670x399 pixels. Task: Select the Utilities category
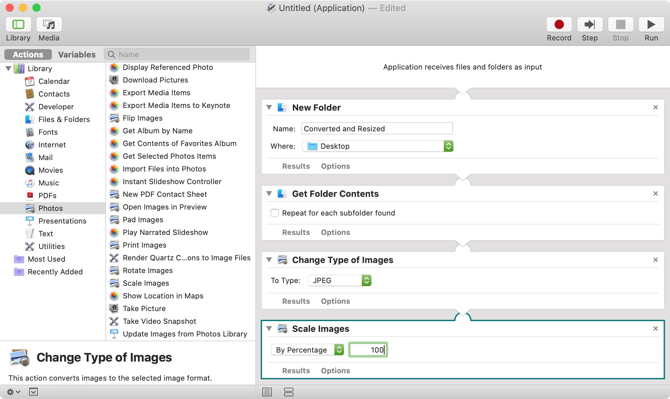(51, 246)
